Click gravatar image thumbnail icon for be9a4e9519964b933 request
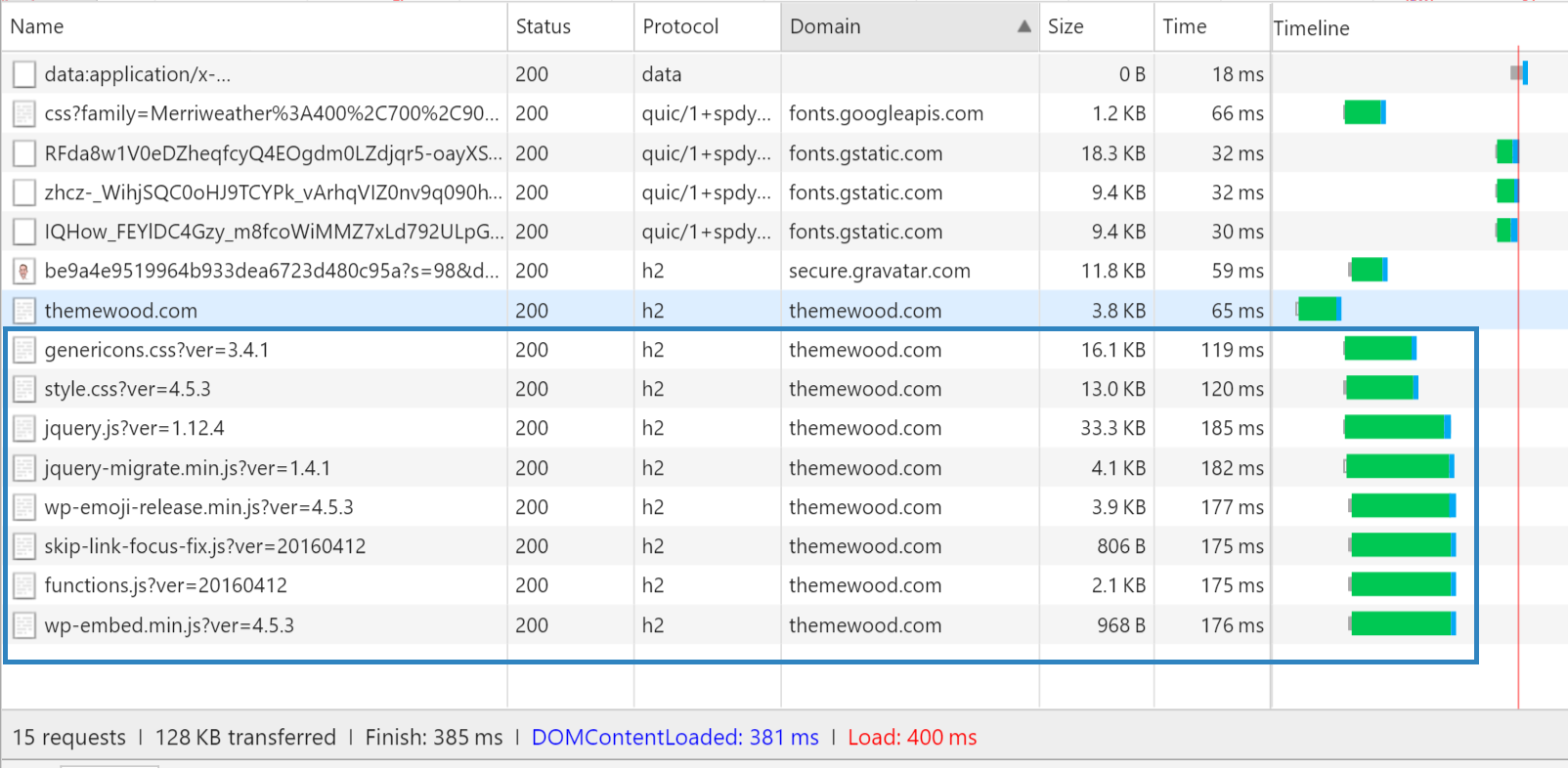This screenshot has height=770, width=1568. click(24, 271)
